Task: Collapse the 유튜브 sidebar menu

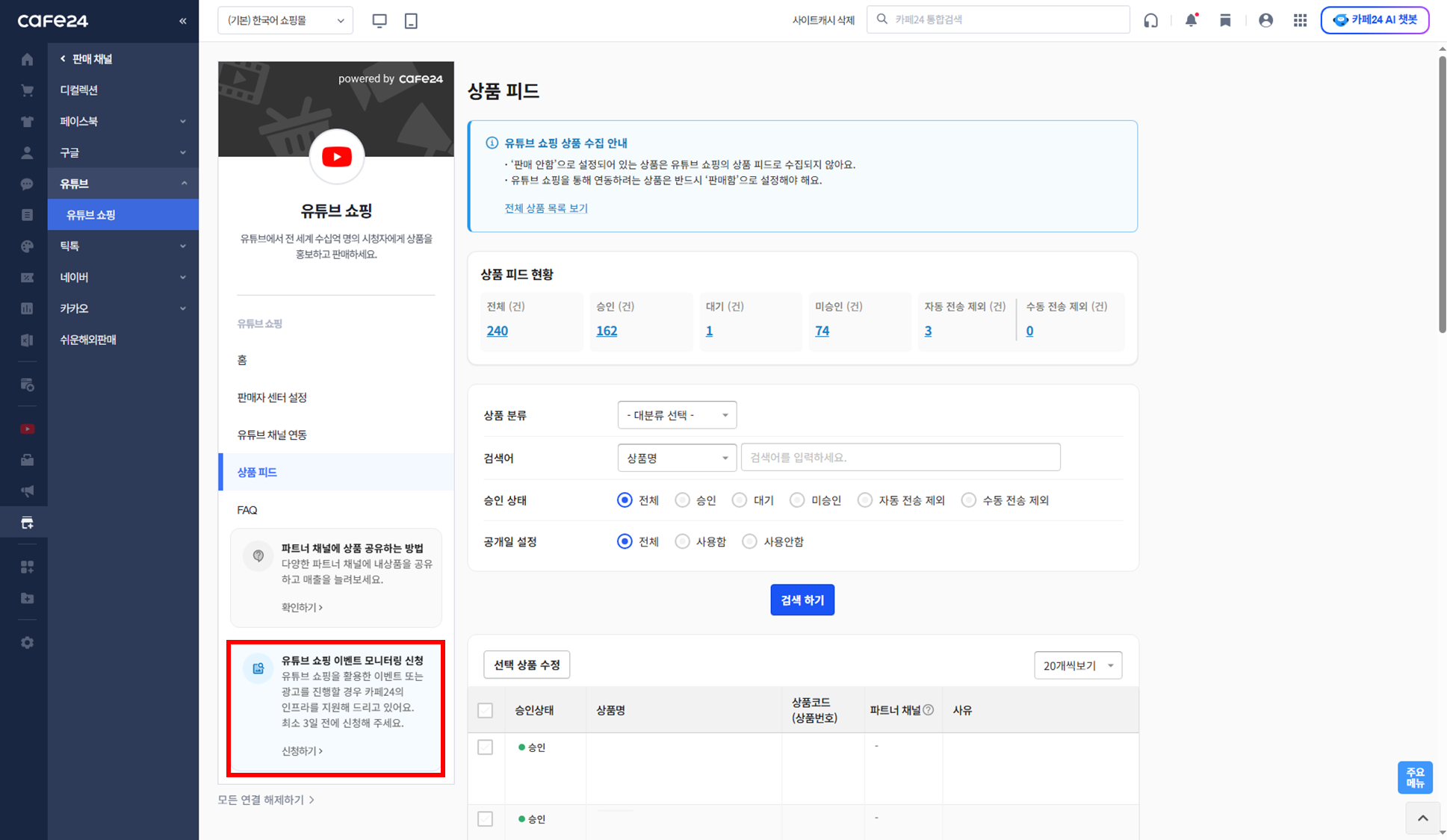Action: click(x=123, y=184)
